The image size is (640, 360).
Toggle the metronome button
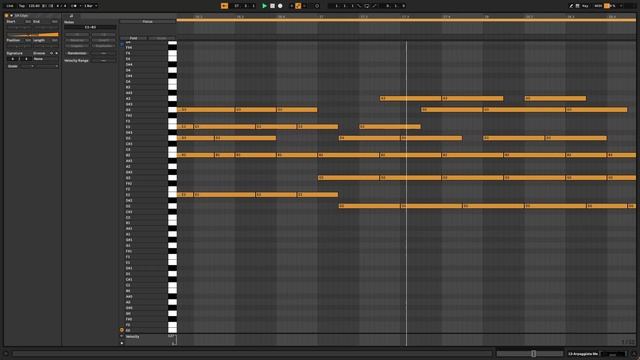(x=74, y=6)
